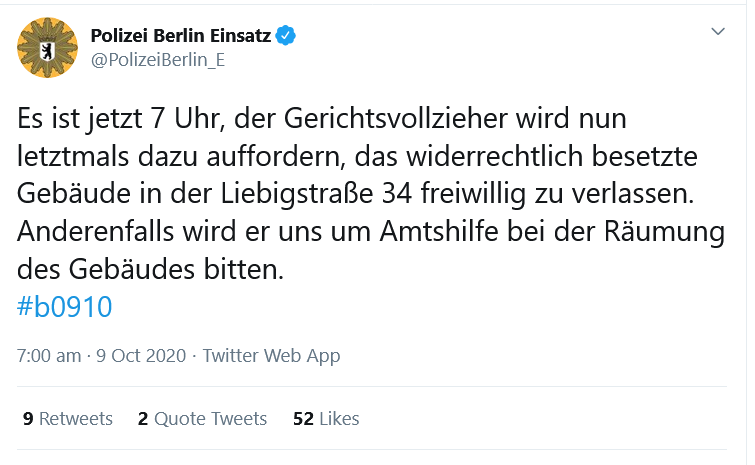The height and width of the screenshot is (465, 755).
Task: Open the Polizei Berlin profile avatar
Action: (46, 47)
